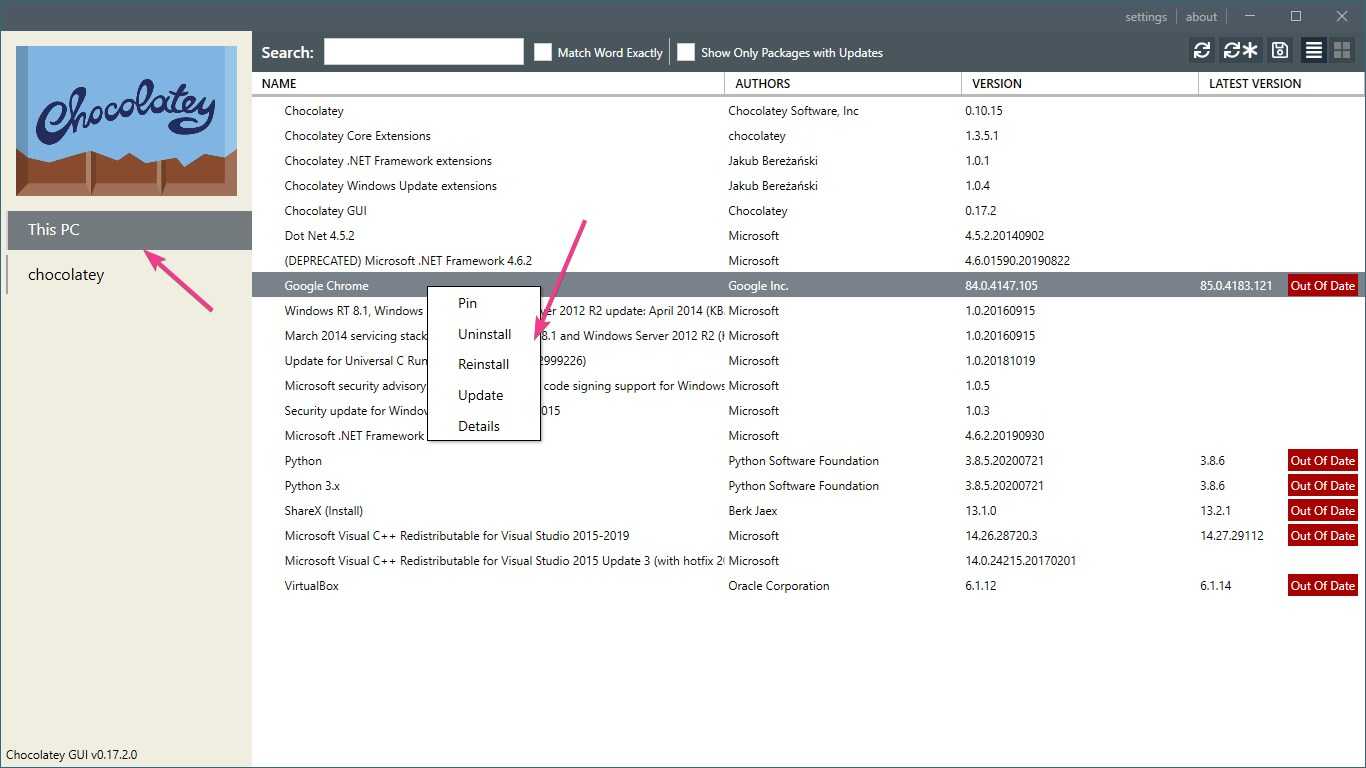Choose Uninstall in context menu

coord(484,334)
